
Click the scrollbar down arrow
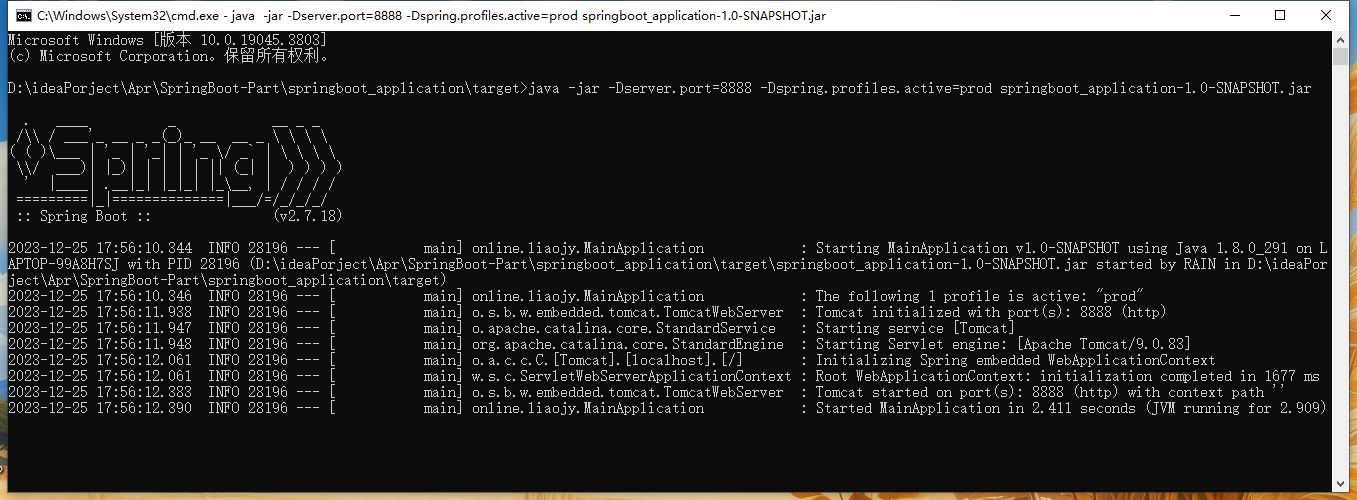click(x=1340, y=483)
